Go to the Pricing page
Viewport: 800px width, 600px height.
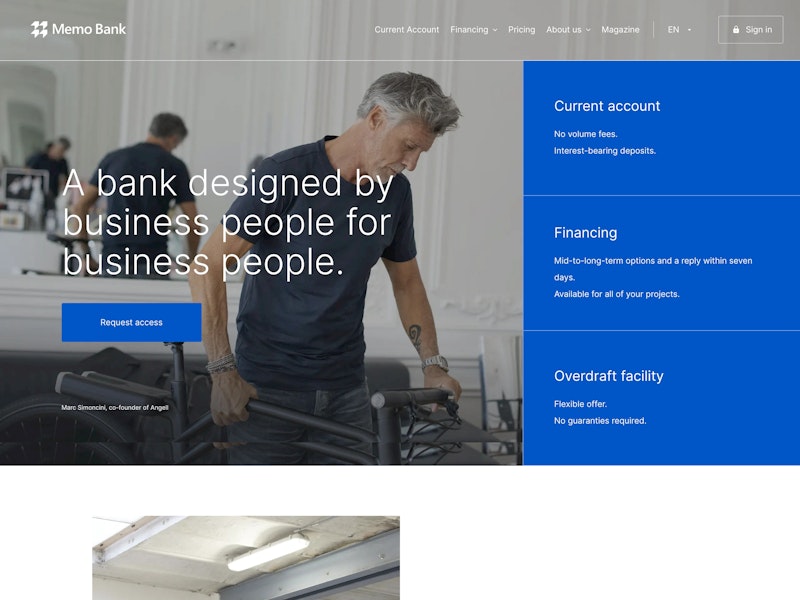point(521,30)
